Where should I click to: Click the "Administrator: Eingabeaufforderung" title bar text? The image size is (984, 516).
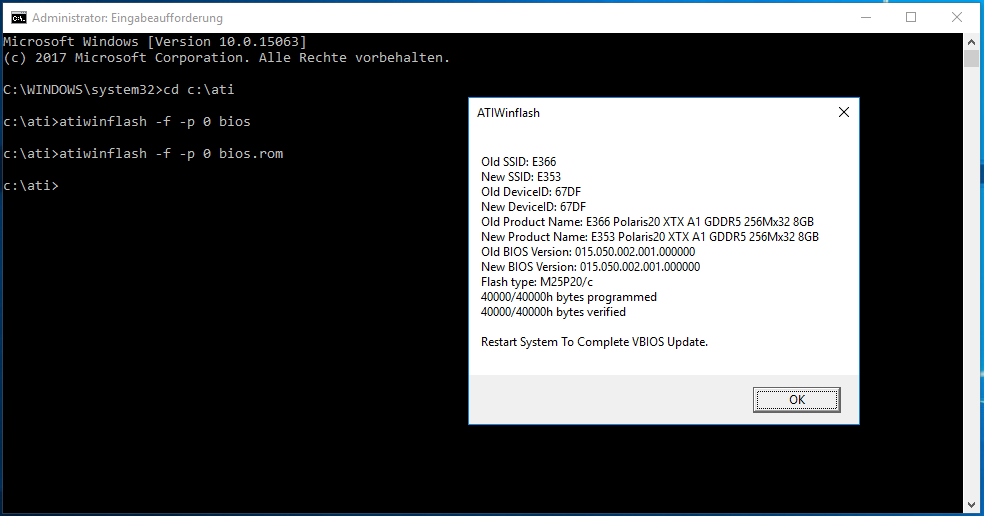click(128, 18)
